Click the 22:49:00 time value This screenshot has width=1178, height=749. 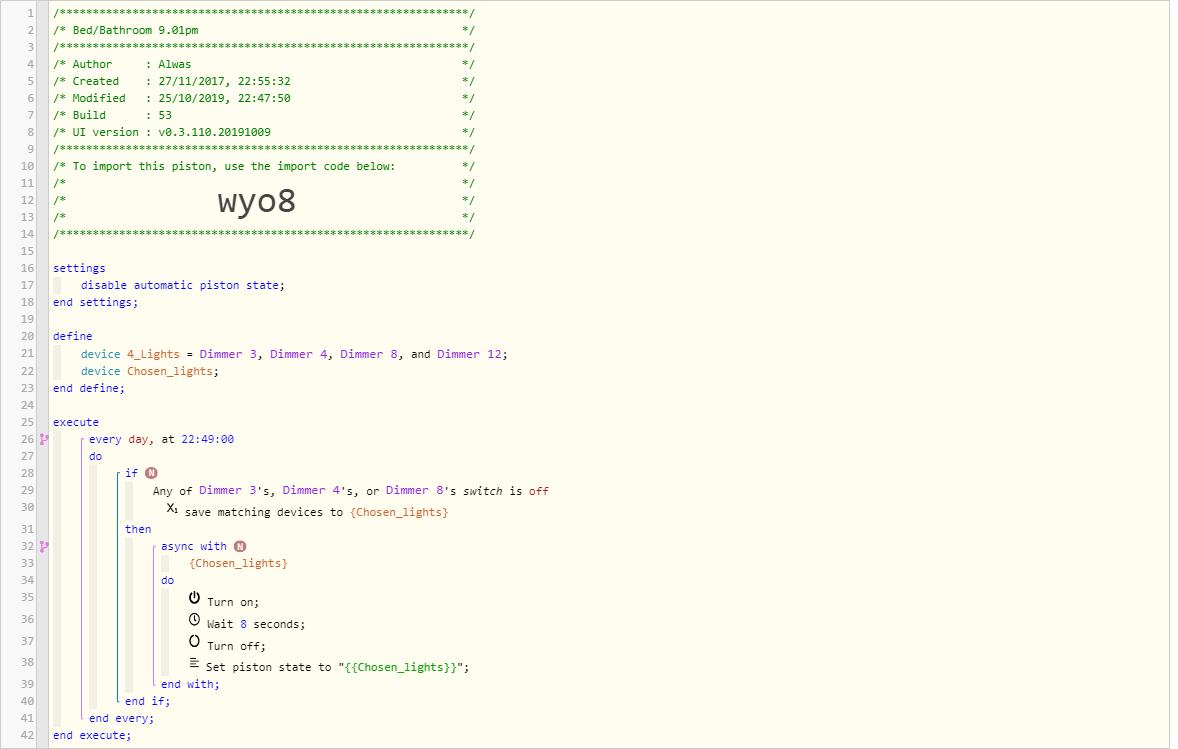coord(208,439)
